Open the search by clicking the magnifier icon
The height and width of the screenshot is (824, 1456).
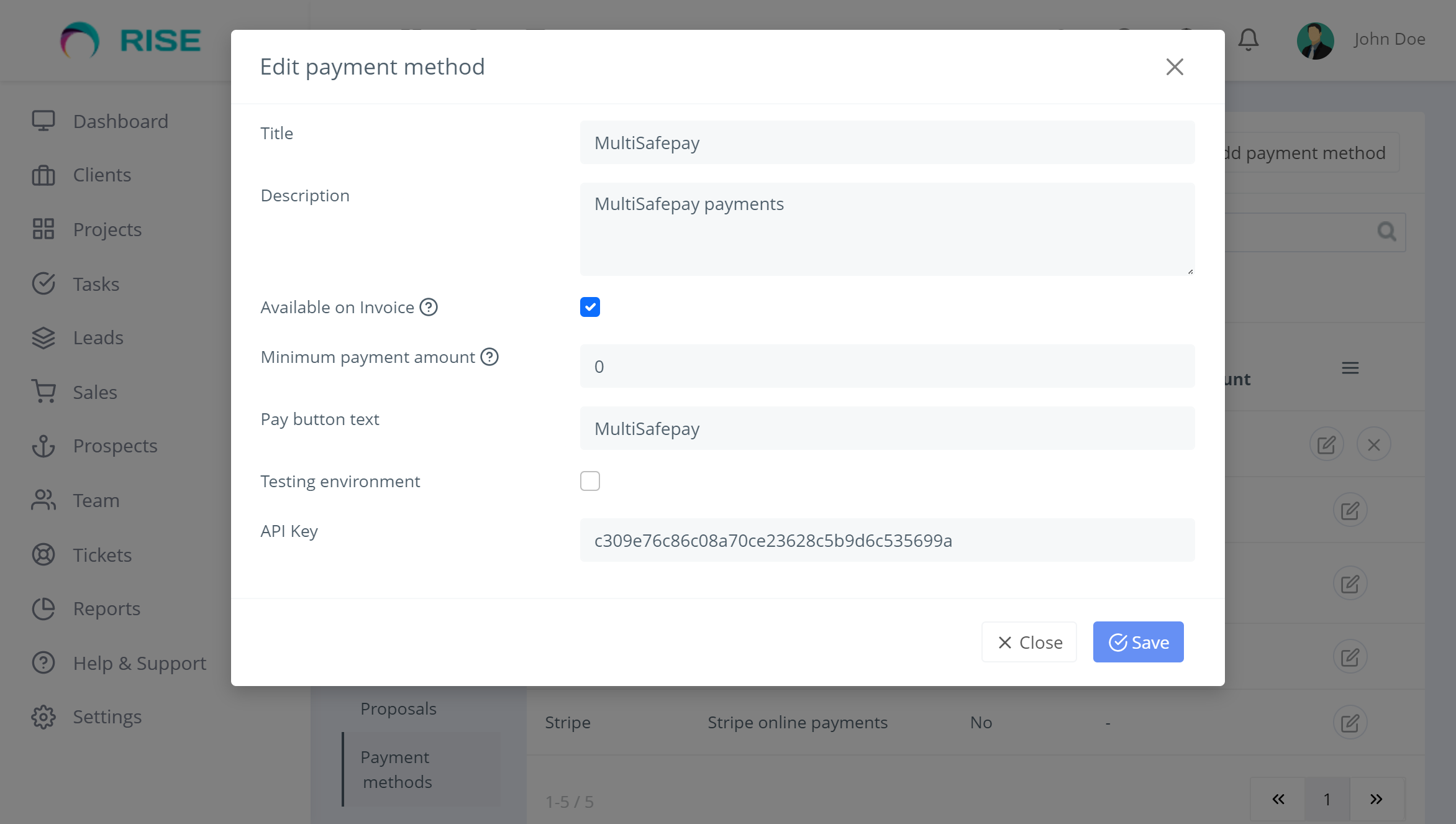point(1386,231)
